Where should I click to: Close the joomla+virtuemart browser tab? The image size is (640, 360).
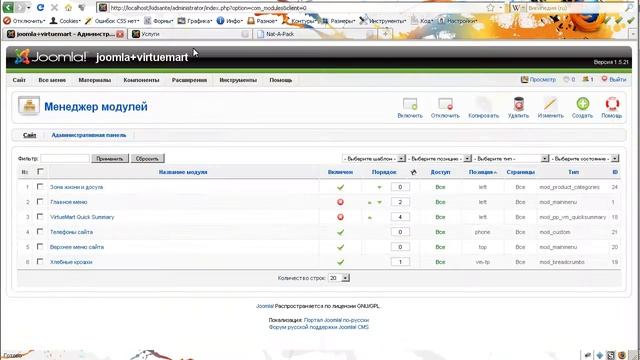(120, 34)
